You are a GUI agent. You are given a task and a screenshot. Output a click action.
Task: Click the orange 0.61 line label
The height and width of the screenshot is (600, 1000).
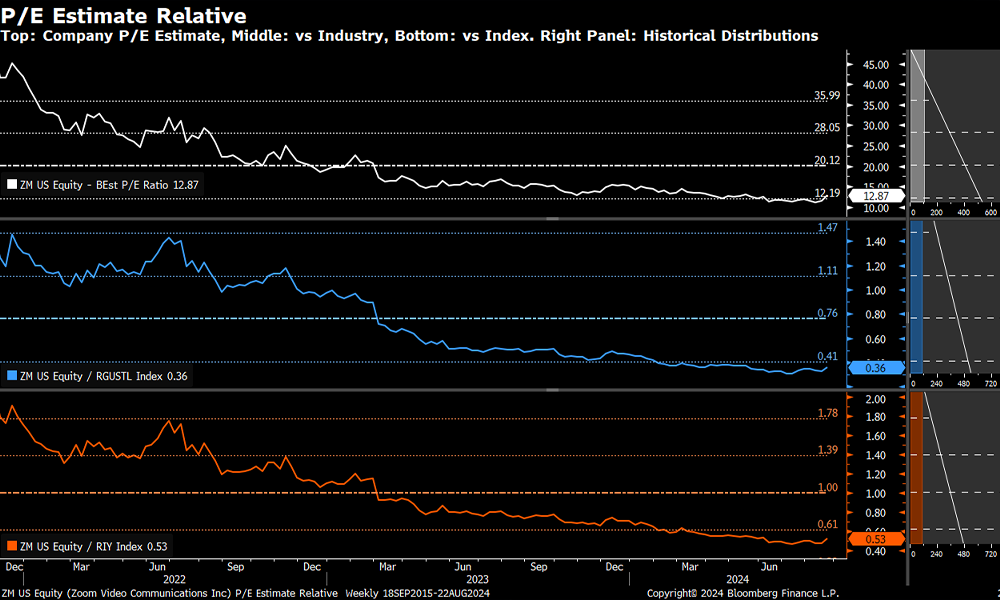pos(828,525)
